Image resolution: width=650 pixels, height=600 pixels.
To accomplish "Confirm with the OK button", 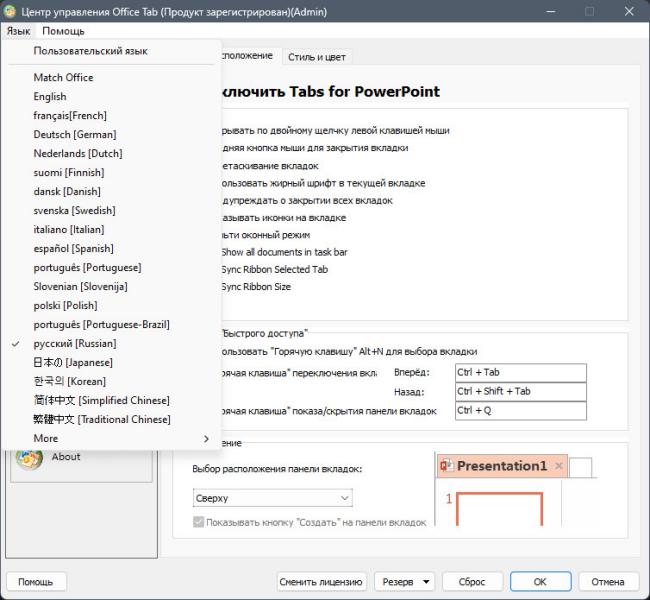I will point(540,582).
